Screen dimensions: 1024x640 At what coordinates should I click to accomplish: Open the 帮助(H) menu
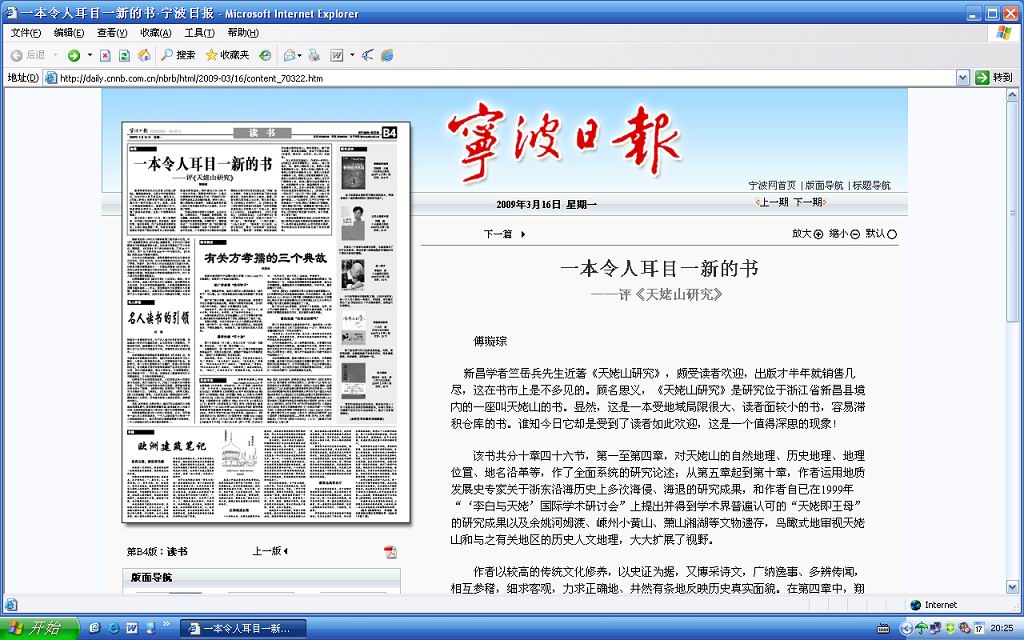(x=243, y=33)
